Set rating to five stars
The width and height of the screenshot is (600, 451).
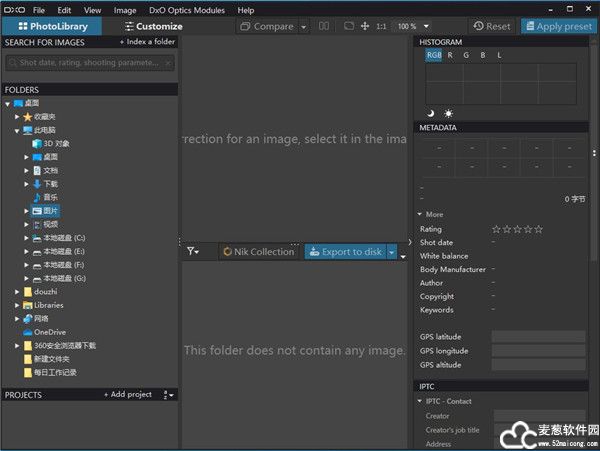click(x=539, y=229)
